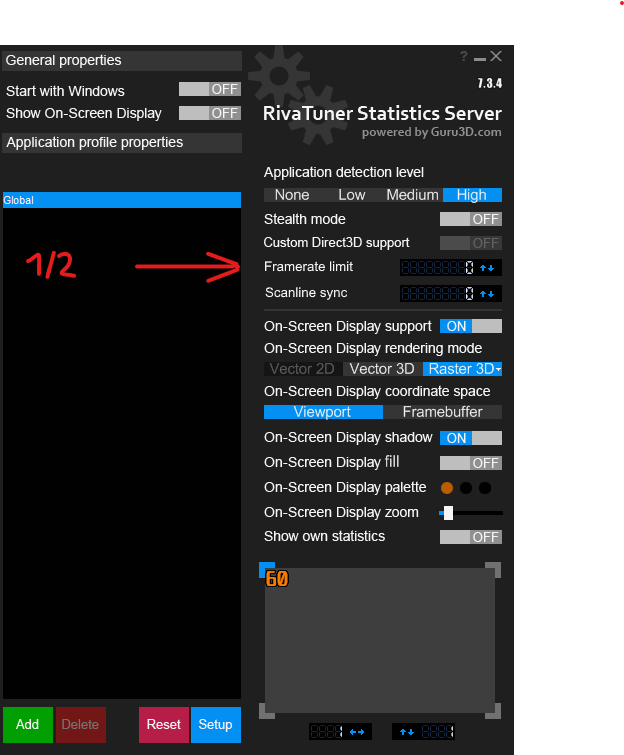The image size is (624, 755).
Task: Toggle On-Screen Display fill switch
Action: [x=471, y=463]
